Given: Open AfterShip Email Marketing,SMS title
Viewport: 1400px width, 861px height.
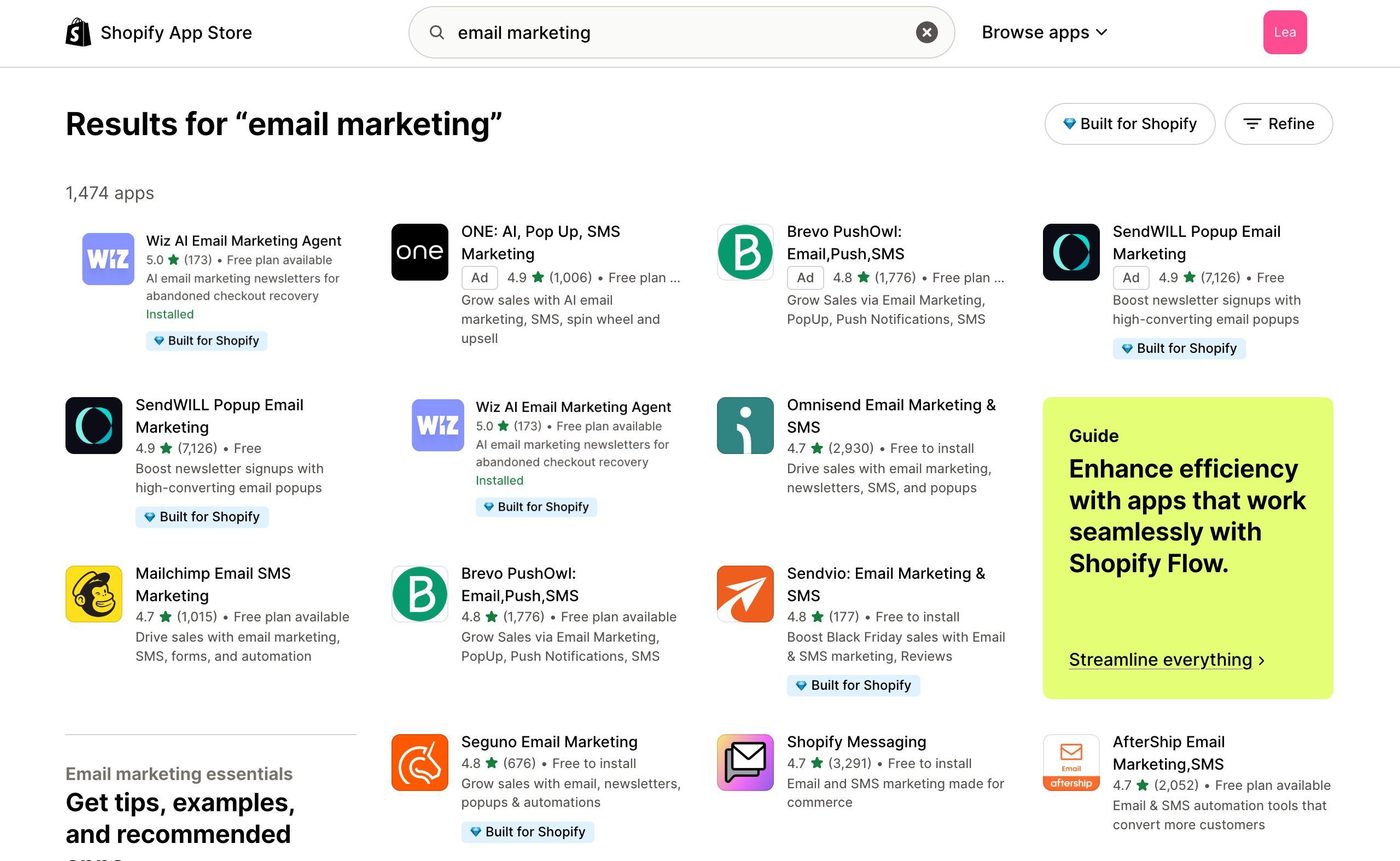Looking at the screenshot, I should pyautogui.click(x=1168, y=753).
